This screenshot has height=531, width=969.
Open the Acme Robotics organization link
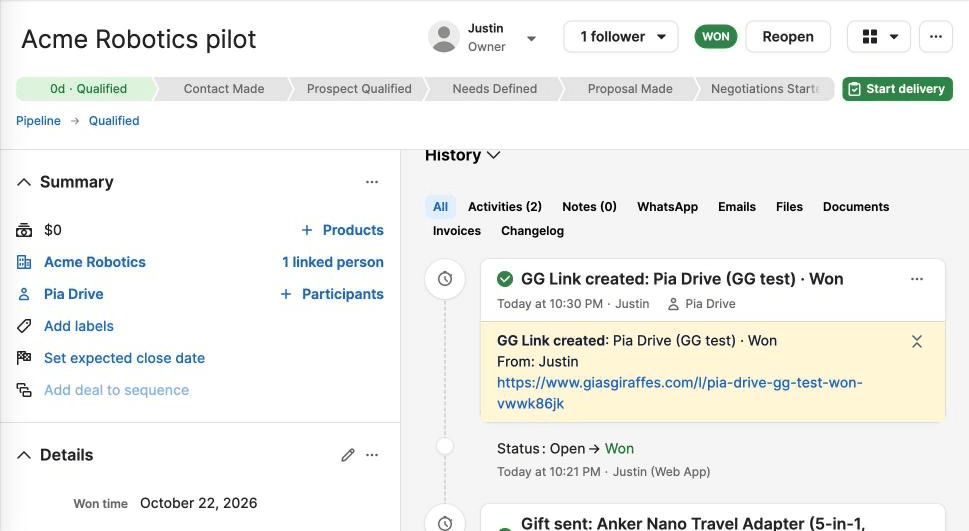pyautogui.click(x=95, y=262)
